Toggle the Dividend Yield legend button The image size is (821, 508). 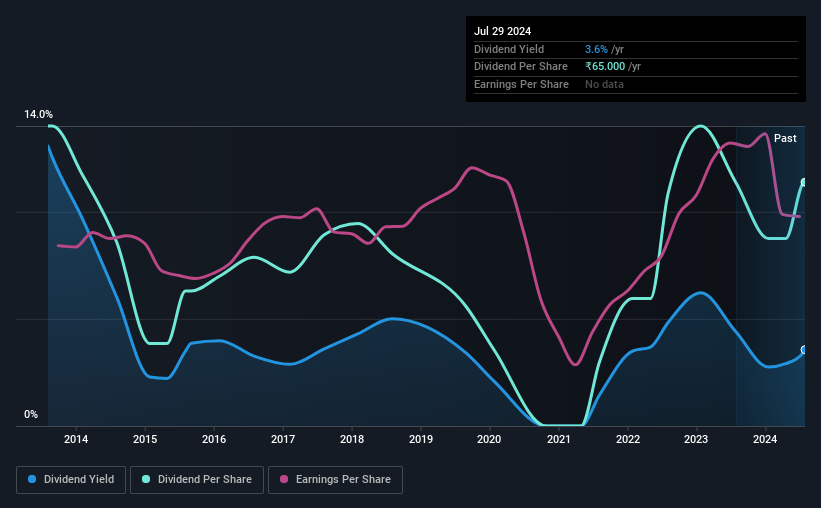(x=71, y=480)
